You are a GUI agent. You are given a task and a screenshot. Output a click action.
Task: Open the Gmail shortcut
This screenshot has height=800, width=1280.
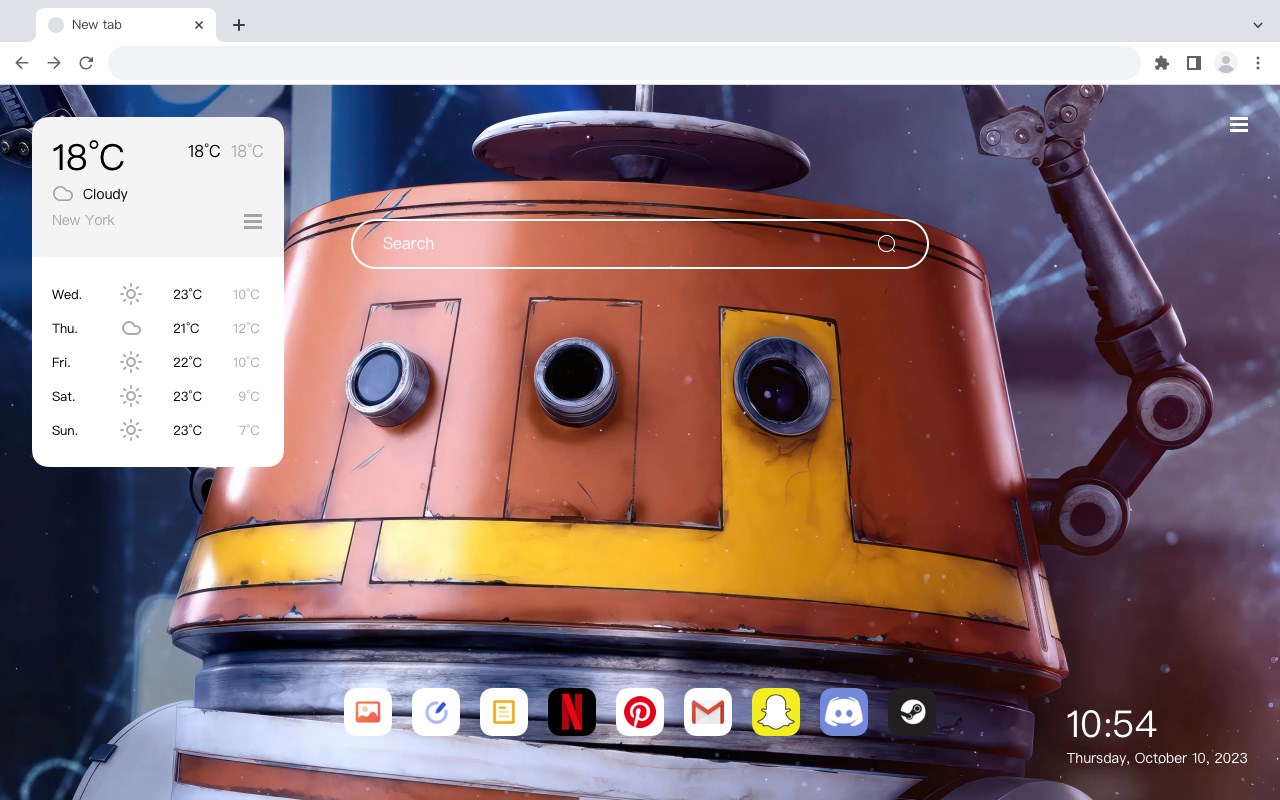click(x=708, y=712)
